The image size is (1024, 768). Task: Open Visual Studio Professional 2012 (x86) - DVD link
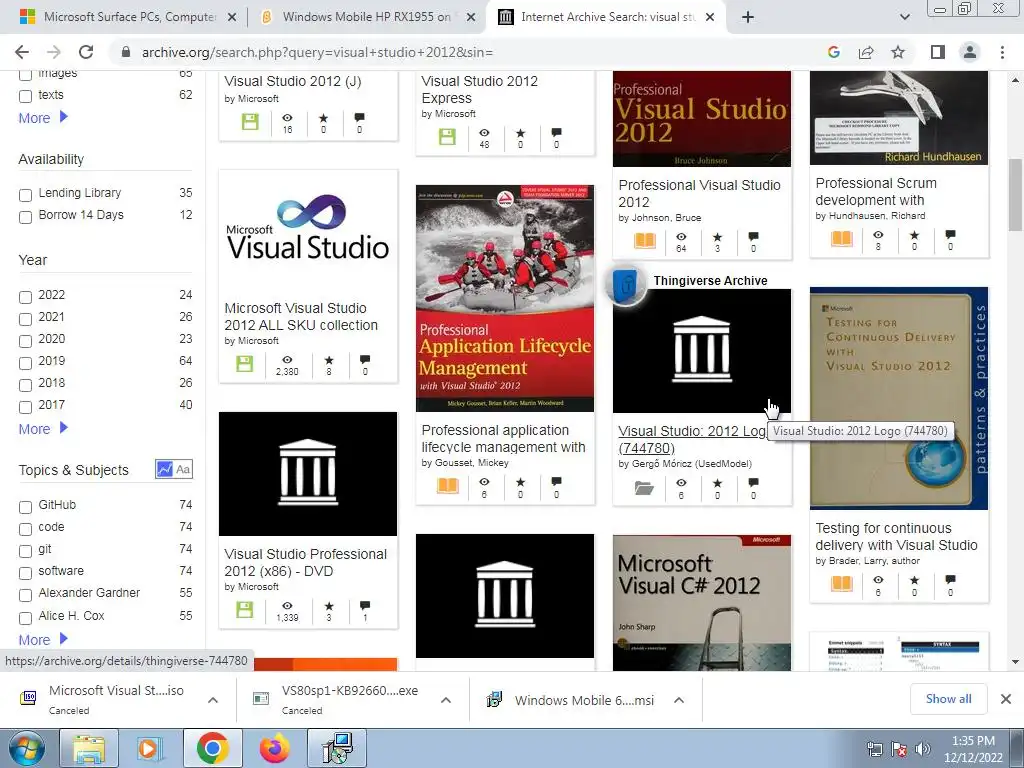[305, 562]
